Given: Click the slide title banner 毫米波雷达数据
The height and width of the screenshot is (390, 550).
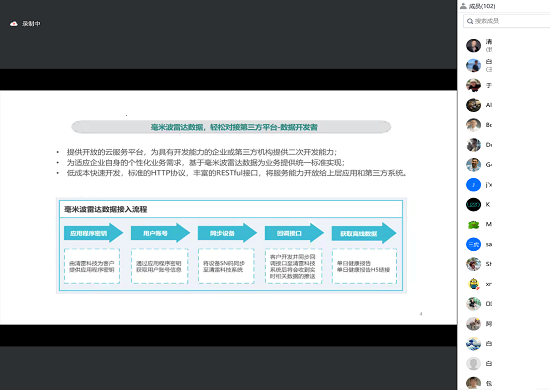Looking at the screenshot, I should coord(231,127).
